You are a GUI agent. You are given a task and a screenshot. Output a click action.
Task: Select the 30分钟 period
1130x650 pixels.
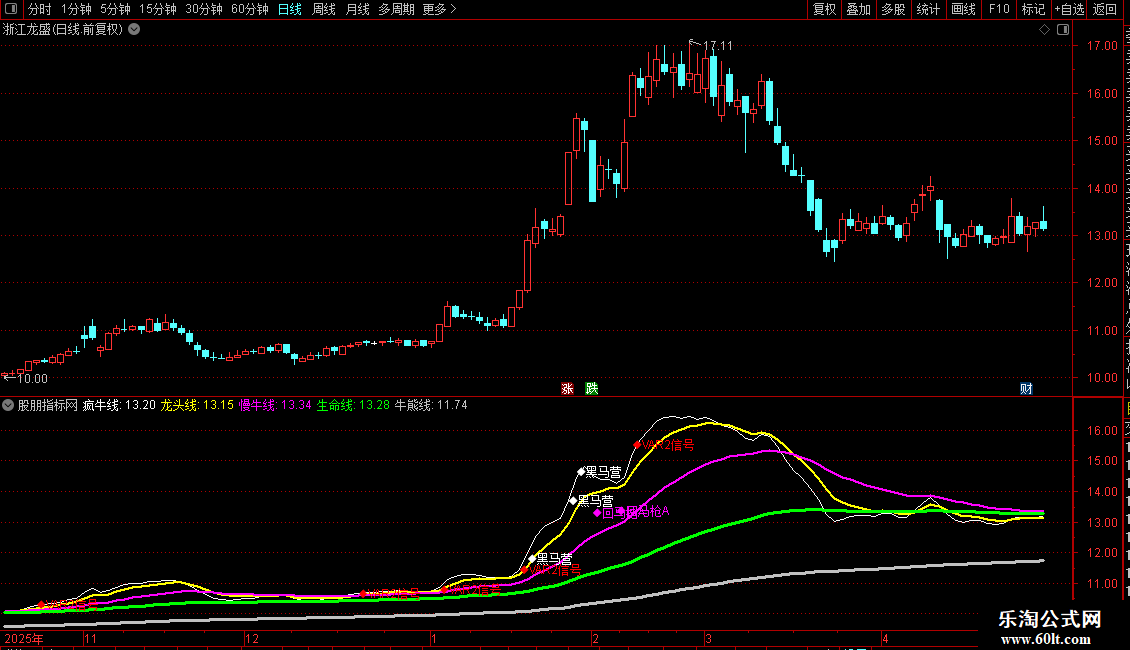tap(204, 9)
